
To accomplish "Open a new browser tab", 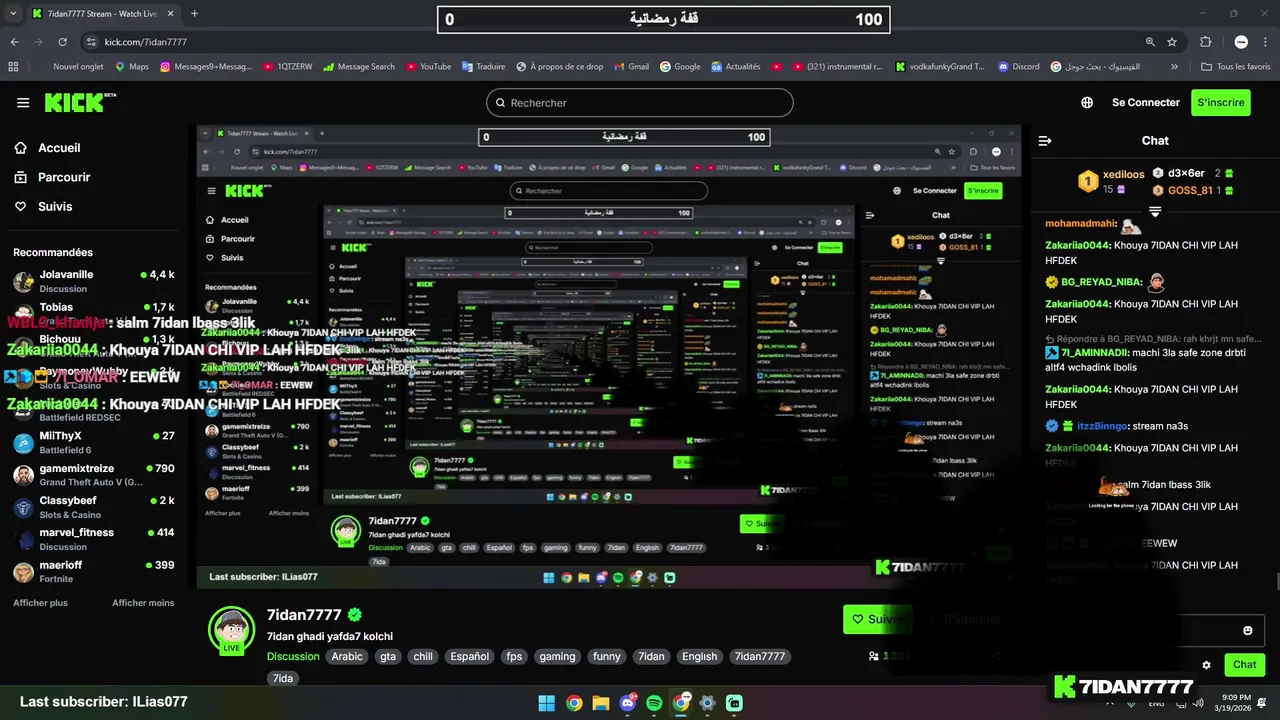I will (194, 14).
